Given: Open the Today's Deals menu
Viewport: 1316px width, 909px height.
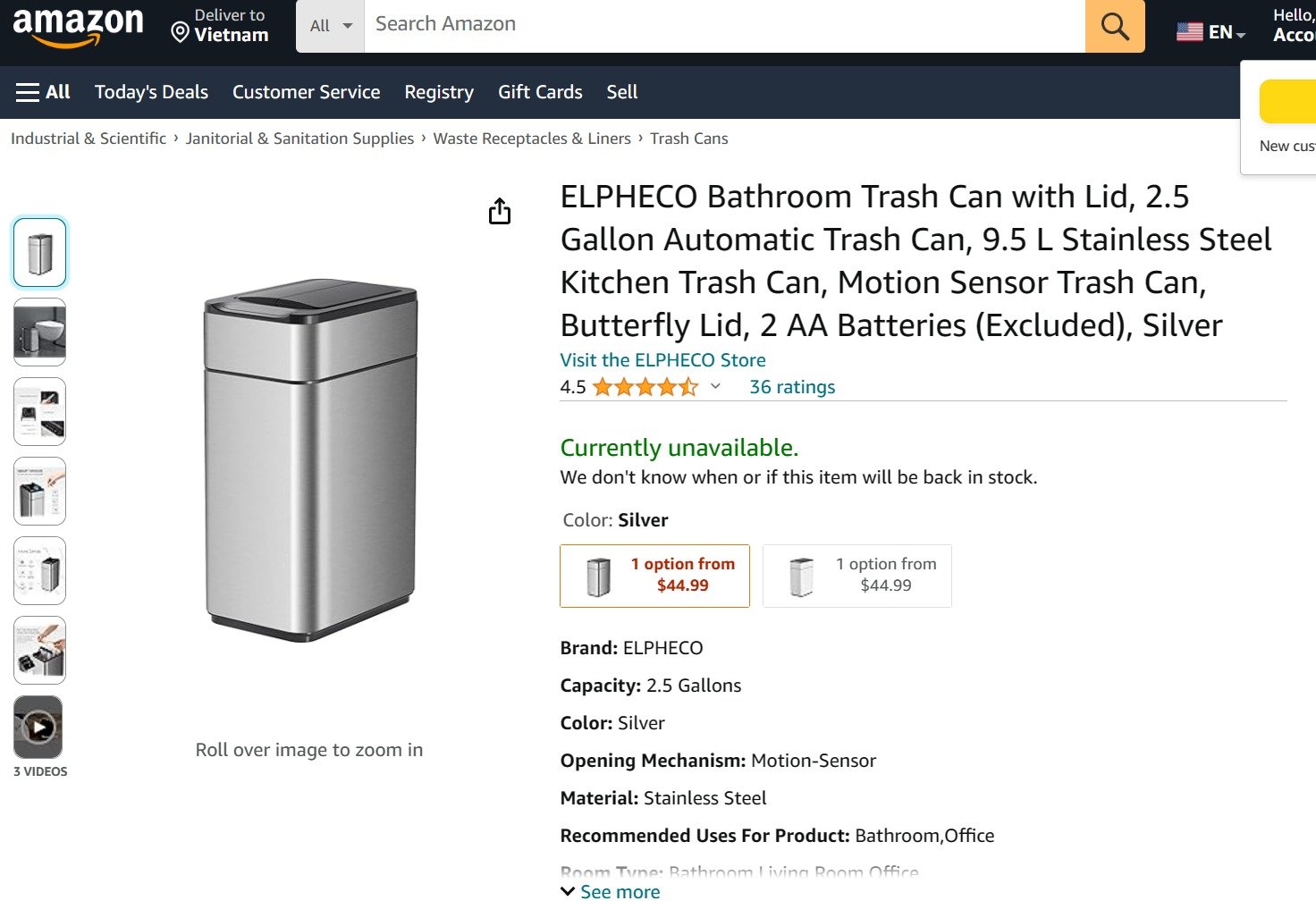Looking at the screenshot, I should click(x=150, y=91).
